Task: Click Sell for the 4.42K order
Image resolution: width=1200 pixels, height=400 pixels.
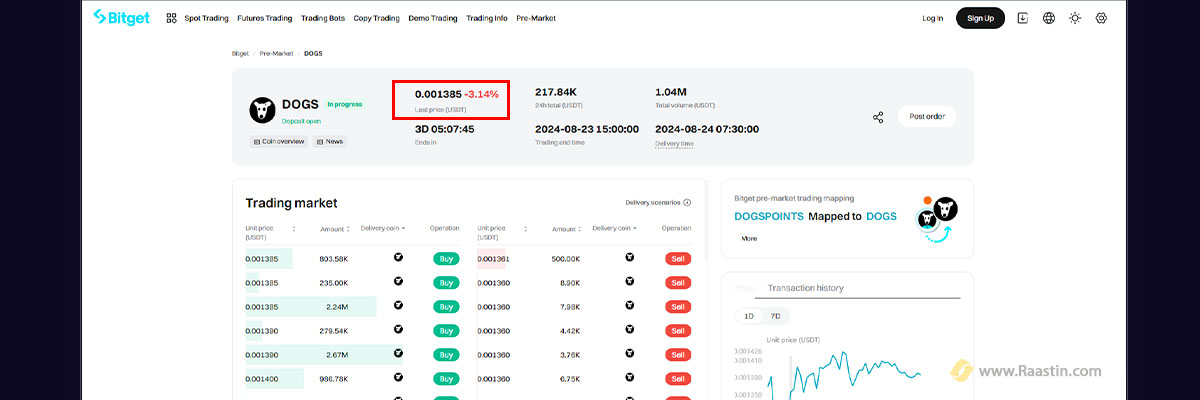Action: [x=678, y=330]
